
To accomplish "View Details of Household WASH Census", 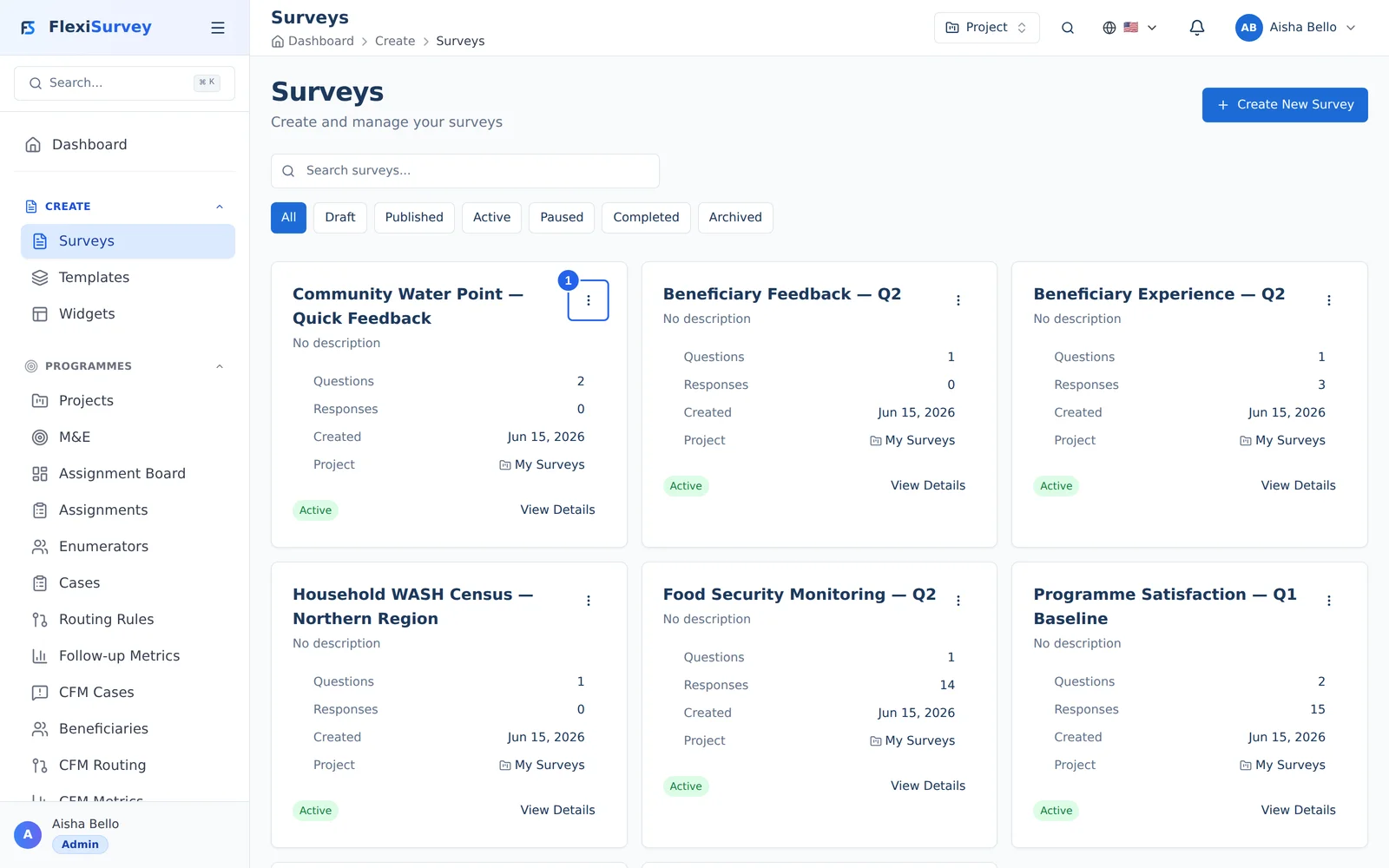I will 557,811.
